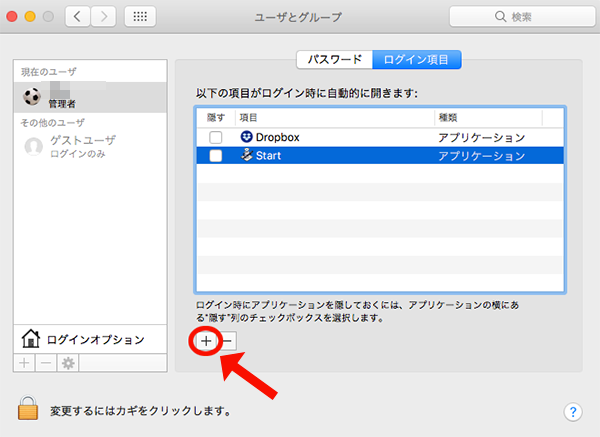This screenshot has width=600, height=437.
Task: Click the Start app icon
Action: tap(247, 155)
